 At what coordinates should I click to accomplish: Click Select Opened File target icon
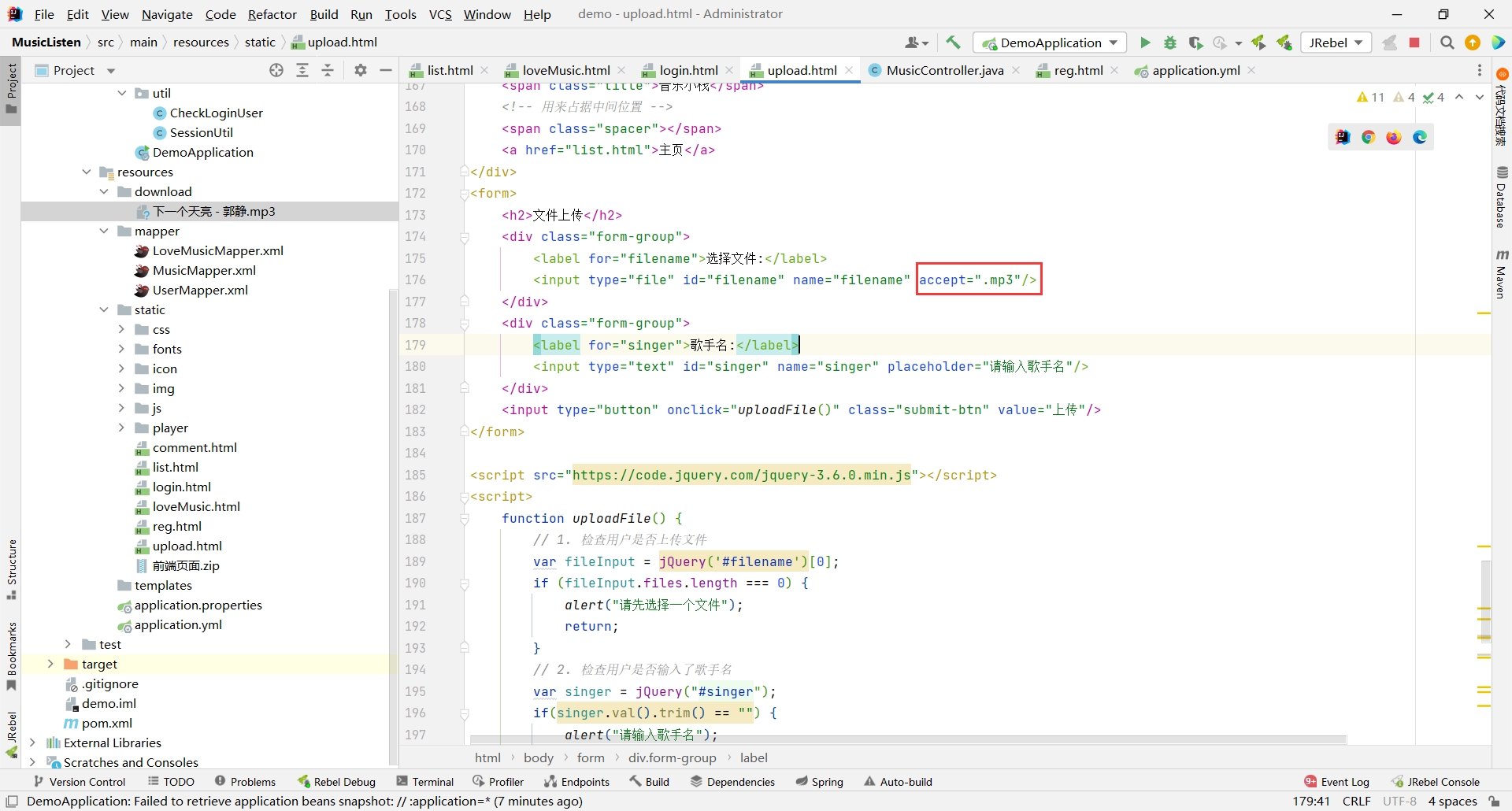point(276,71)
